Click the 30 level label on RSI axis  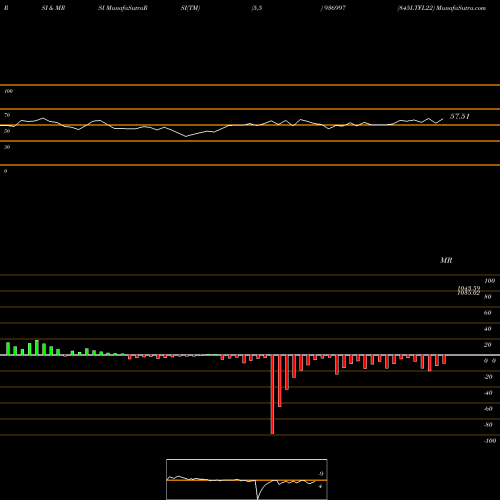7,147
